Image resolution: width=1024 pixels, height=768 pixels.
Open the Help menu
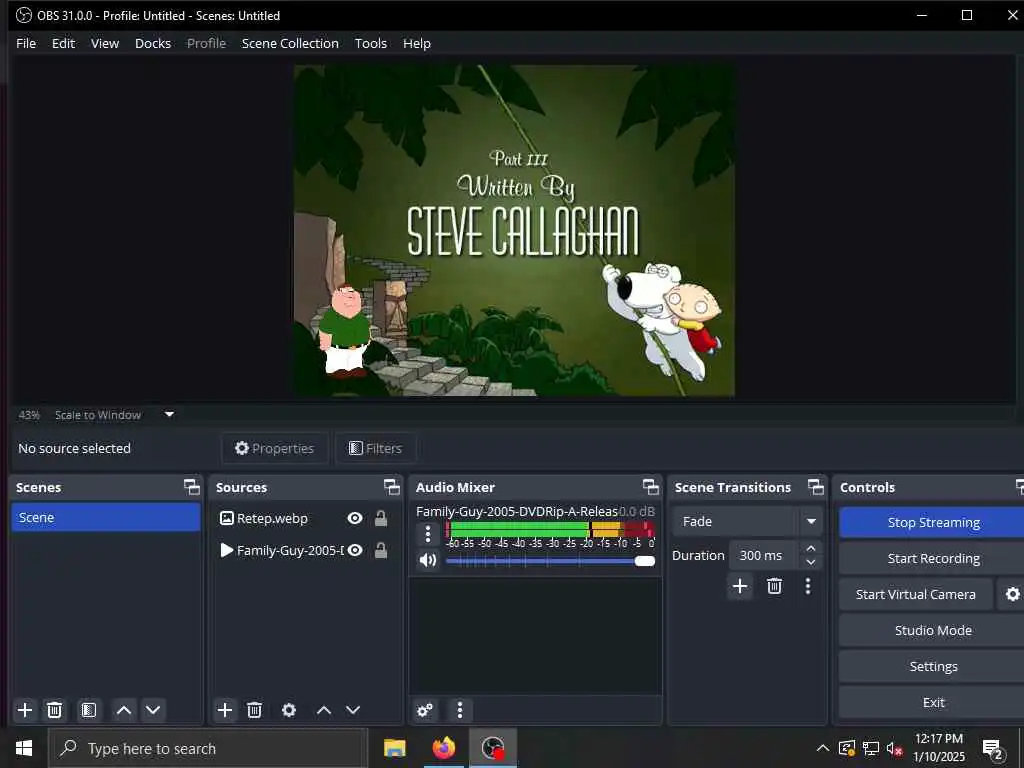pyautogui.click(x=417, y=43)
